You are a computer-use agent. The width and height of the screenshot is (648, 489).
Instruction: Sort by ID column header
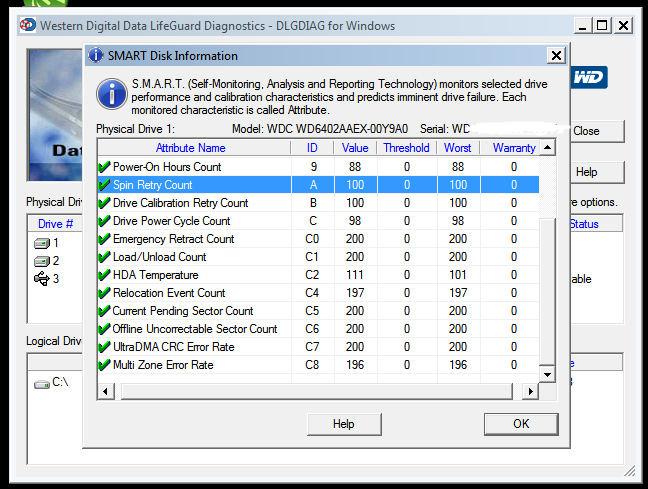312,148
